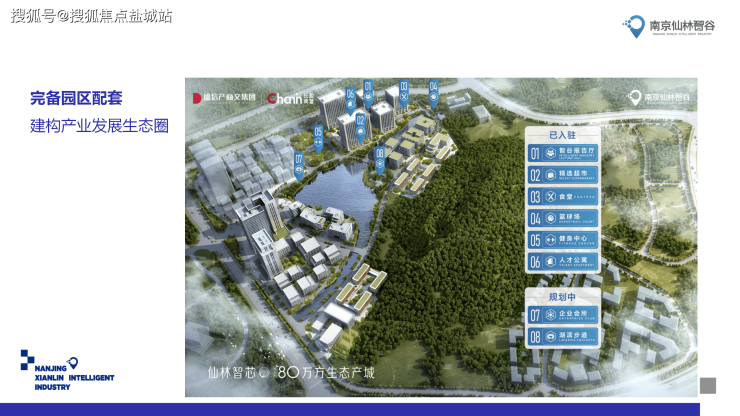The image size is (740, 416).
Task: Choose legend entry 03 食堂
Action: [563, 197]
